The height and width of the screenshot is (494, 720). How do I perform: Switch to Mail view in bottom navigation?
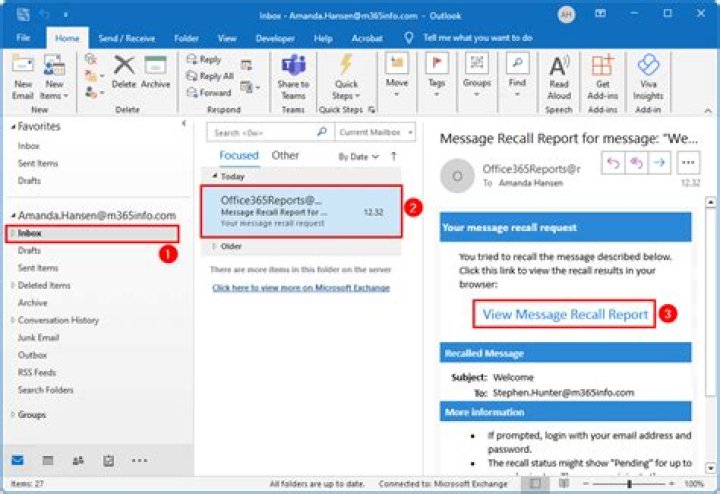coord(18,460)
